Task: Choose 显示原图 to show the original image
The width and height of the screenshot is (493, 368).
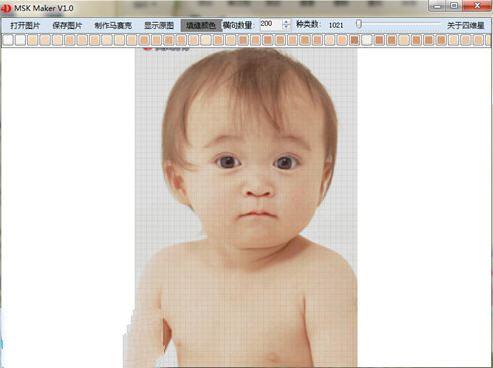Action: [159, 25]
